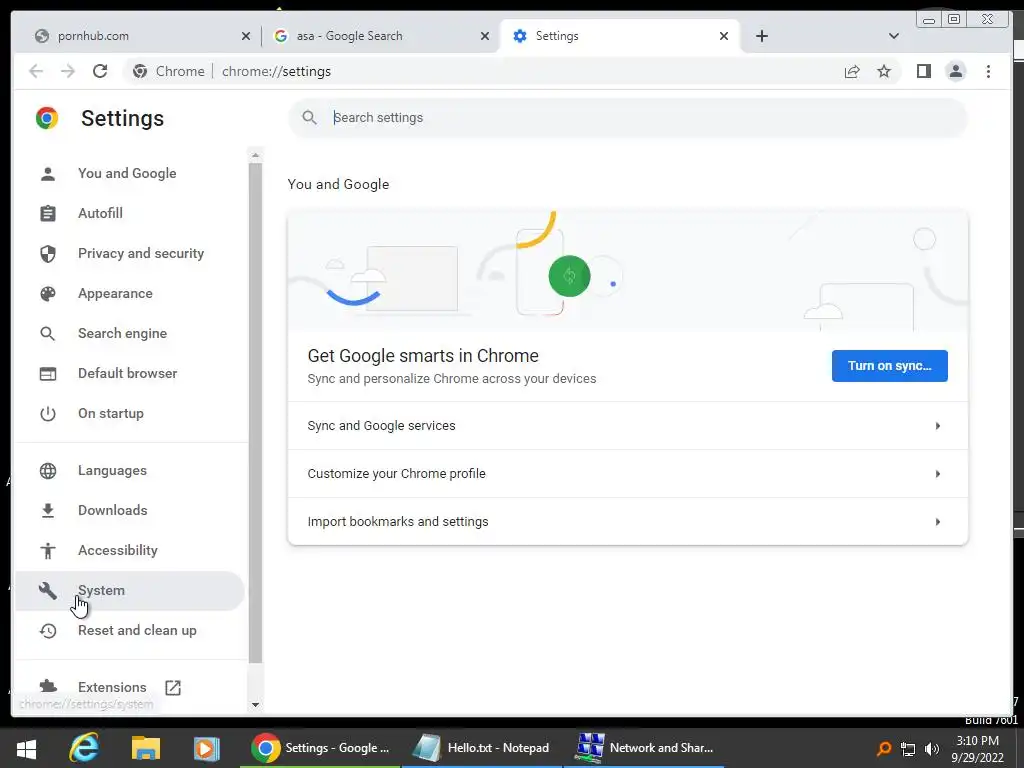Go forward using the forward arrow
The width and height of the screenshot is (1024, 768).
(68, 71)
